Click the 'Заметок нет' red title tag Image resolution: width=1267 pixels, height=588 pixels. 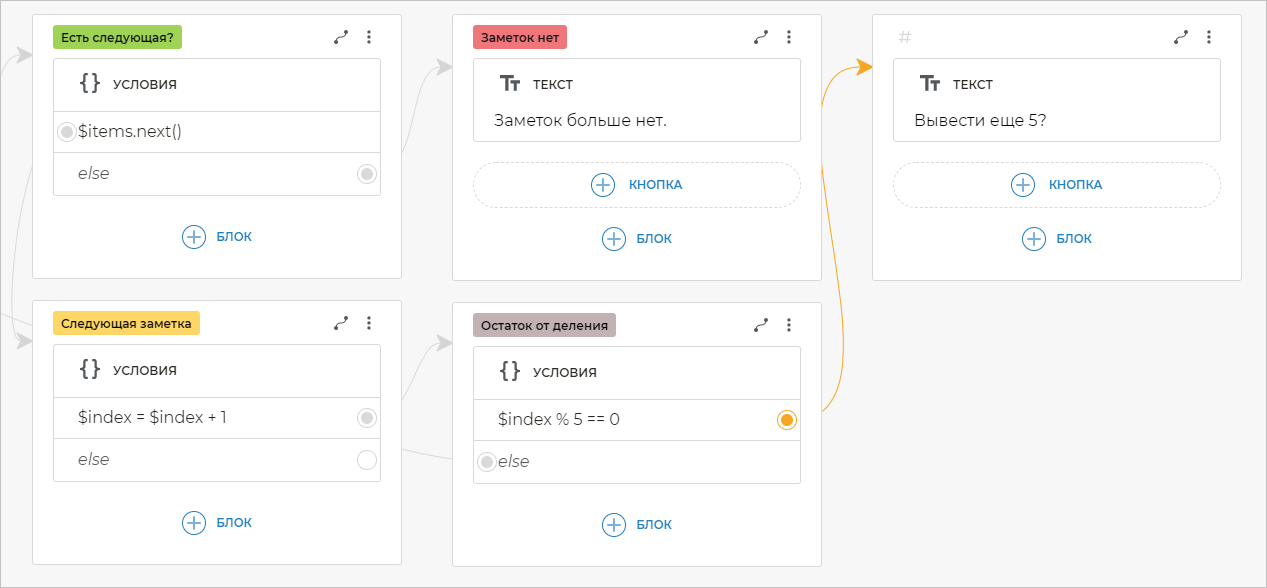[x=519, y=37]
